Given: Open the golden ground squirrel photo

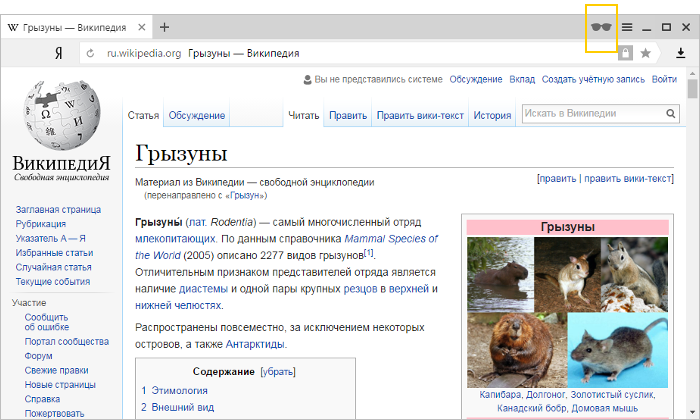Looking at the screenshot, I should [x=634, y=274].
